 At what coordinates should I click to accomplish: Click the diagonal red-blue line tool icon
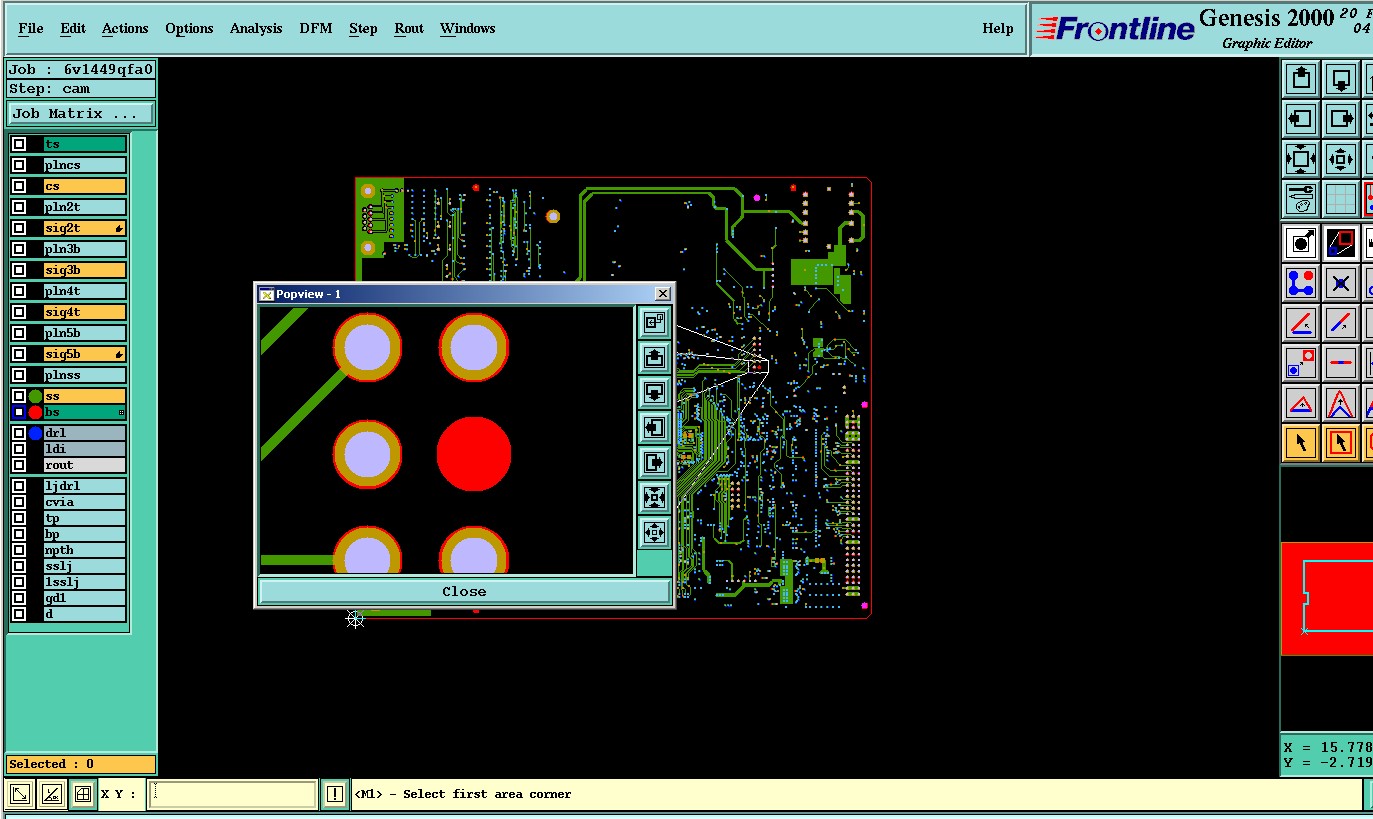(x=1341, y=323)
